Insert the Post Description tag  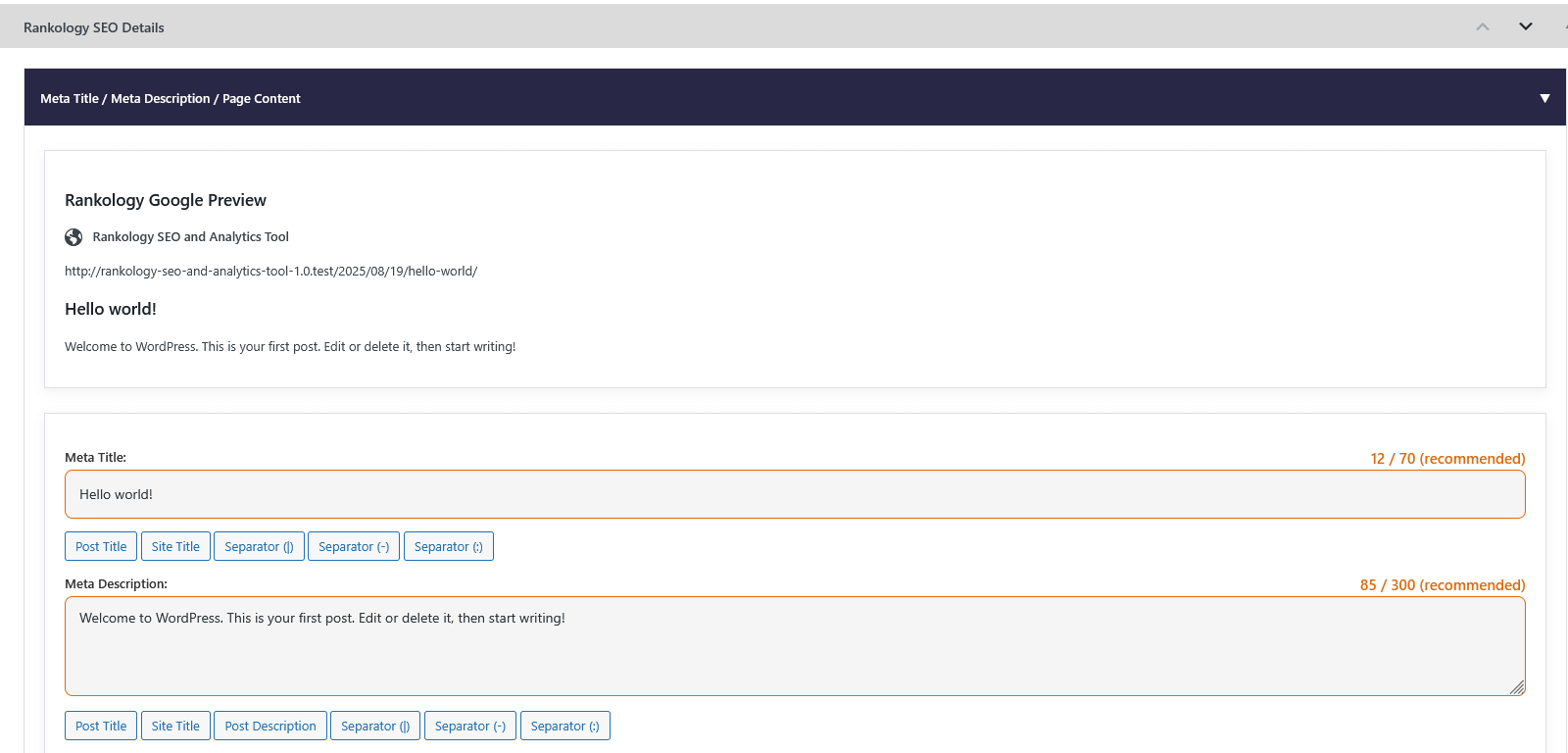(x=270, y=726)
